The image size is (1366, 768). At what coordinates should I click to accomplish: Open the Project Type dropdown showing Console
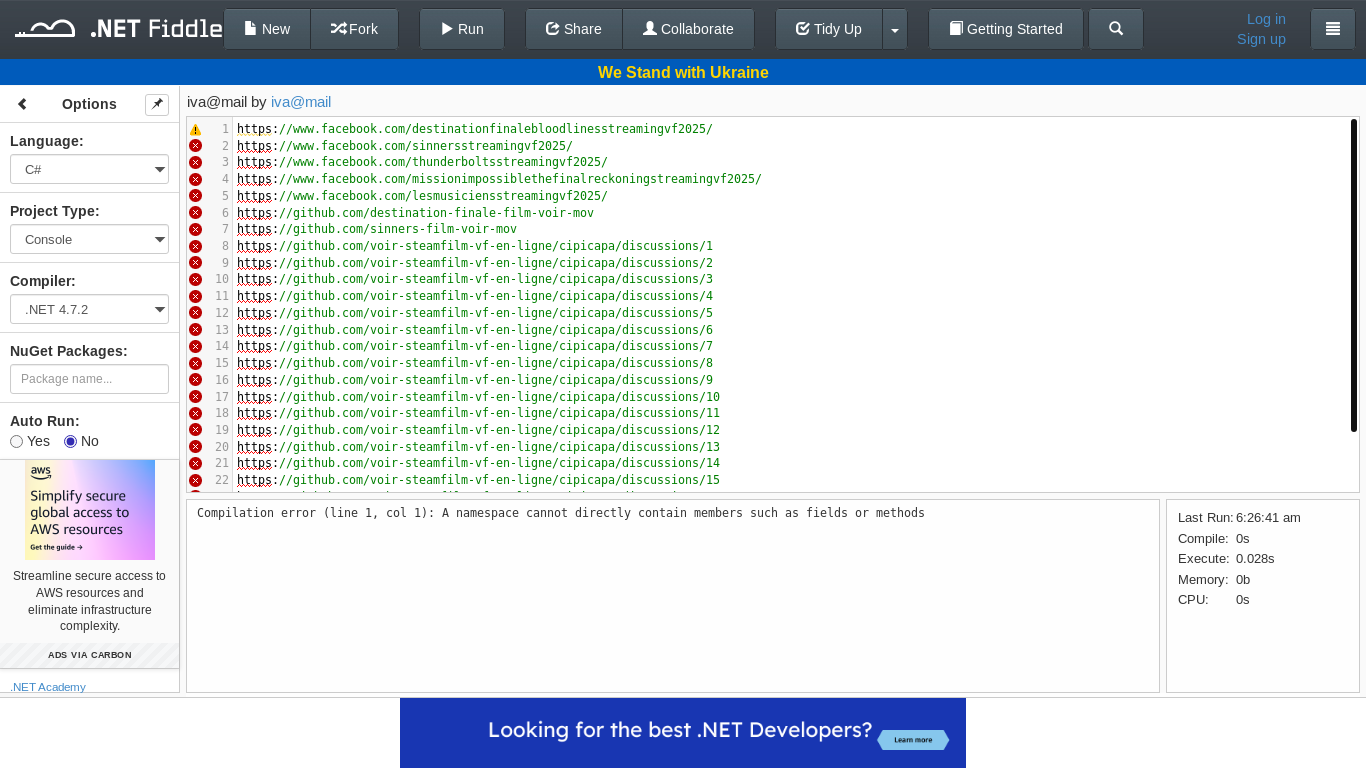pyautogui.click(x=89, y=240)
